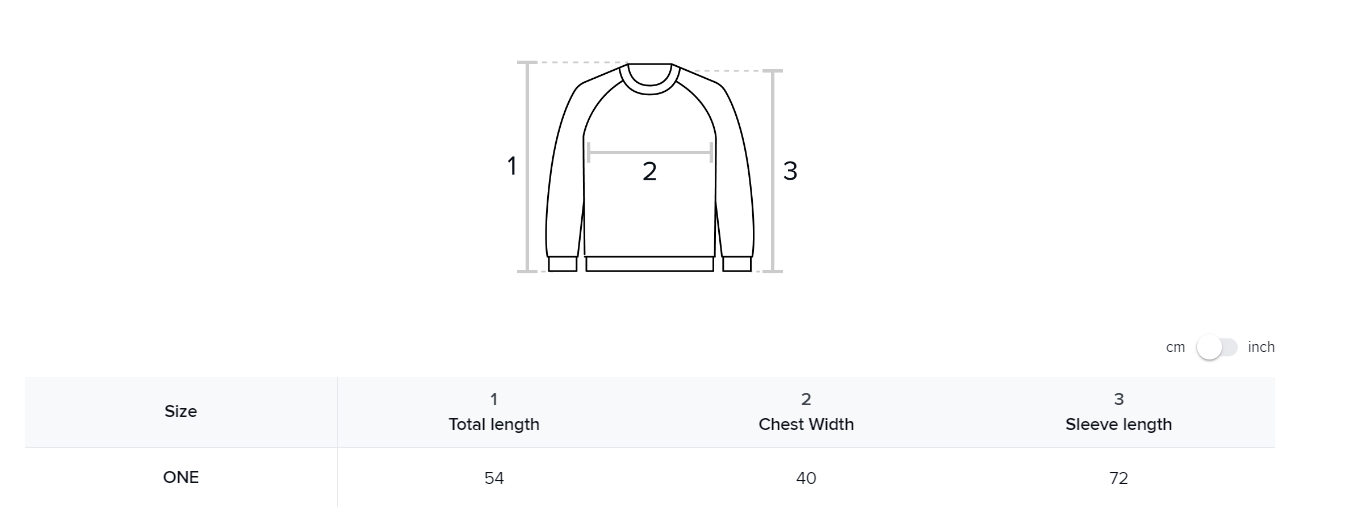1369x520 pixels.
Task: Click the sweater diagram's neck collar
Action: (x=649, y=80)
